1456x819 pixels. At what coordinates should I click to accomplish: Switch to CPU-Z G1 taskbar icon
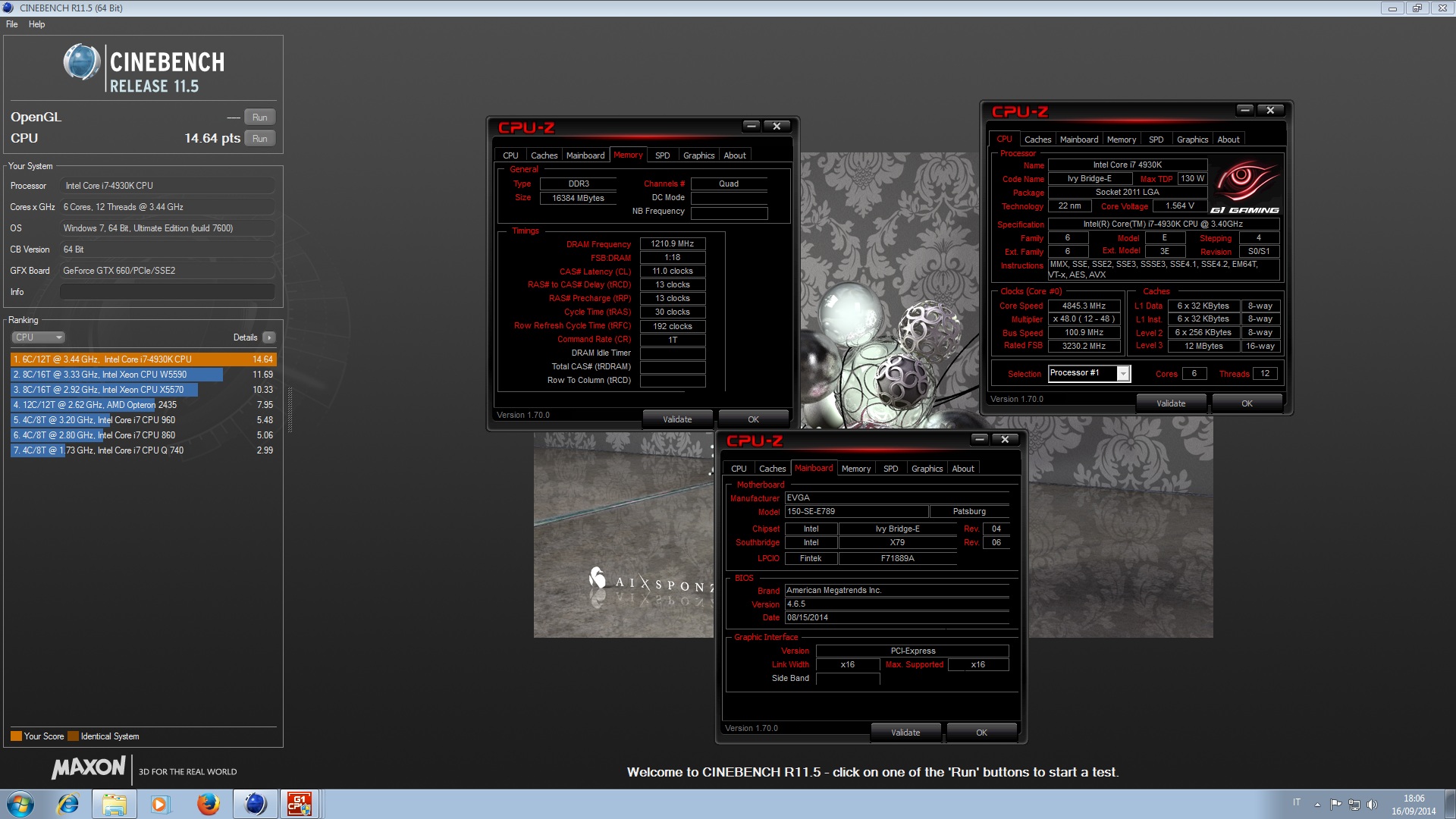(x=300, y=804)
